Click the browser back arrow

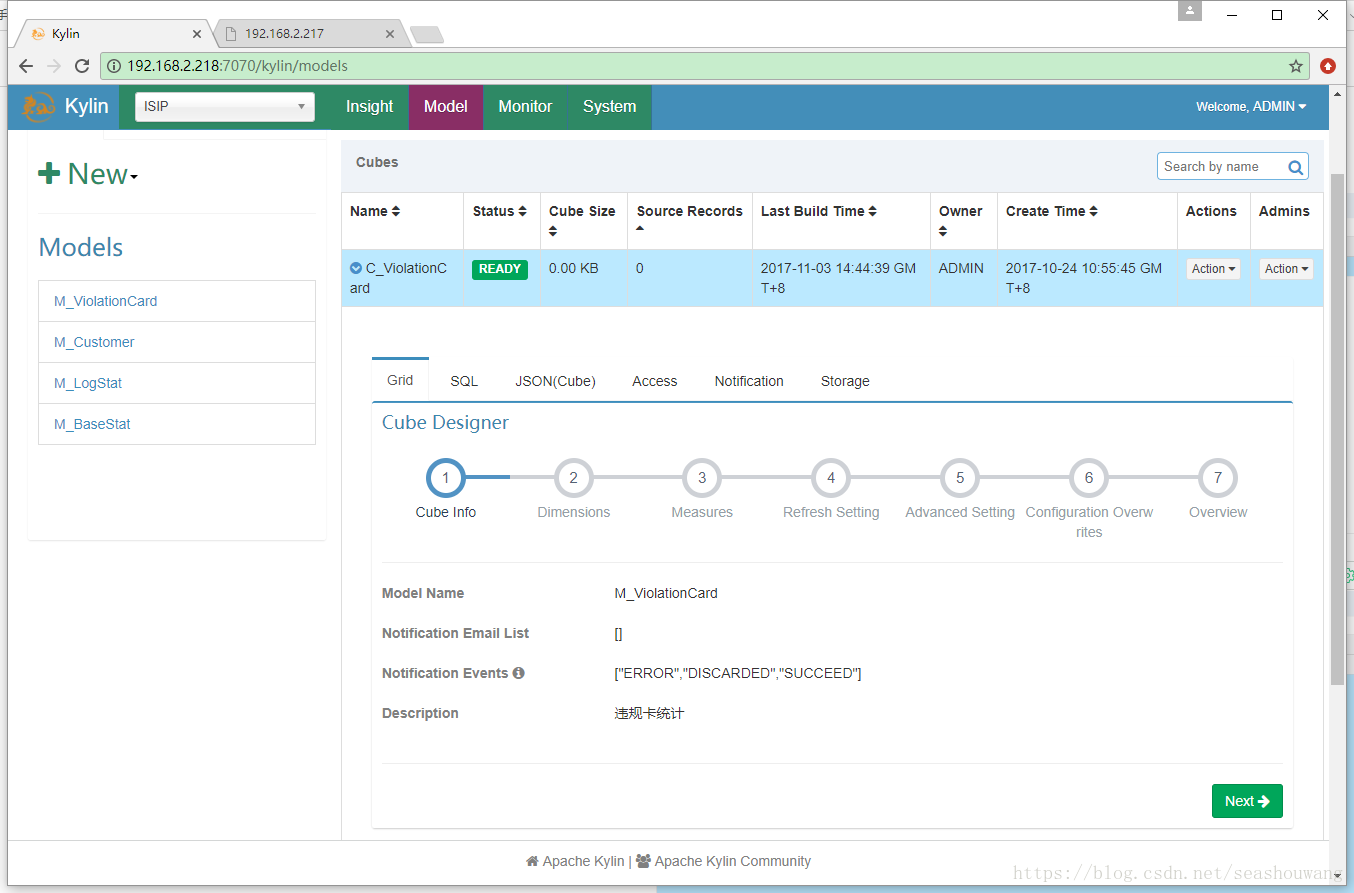[x=26, y=66]
